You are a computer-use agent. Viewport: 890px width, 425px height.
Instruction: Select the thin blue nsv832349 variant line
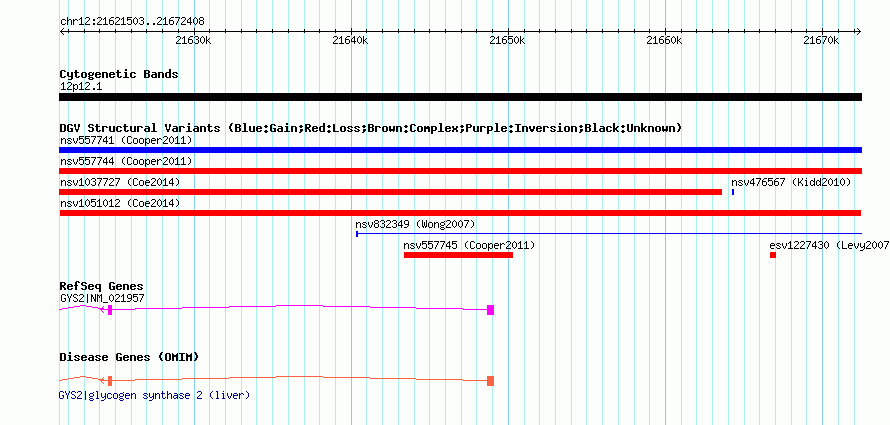[x=609, y=233]
